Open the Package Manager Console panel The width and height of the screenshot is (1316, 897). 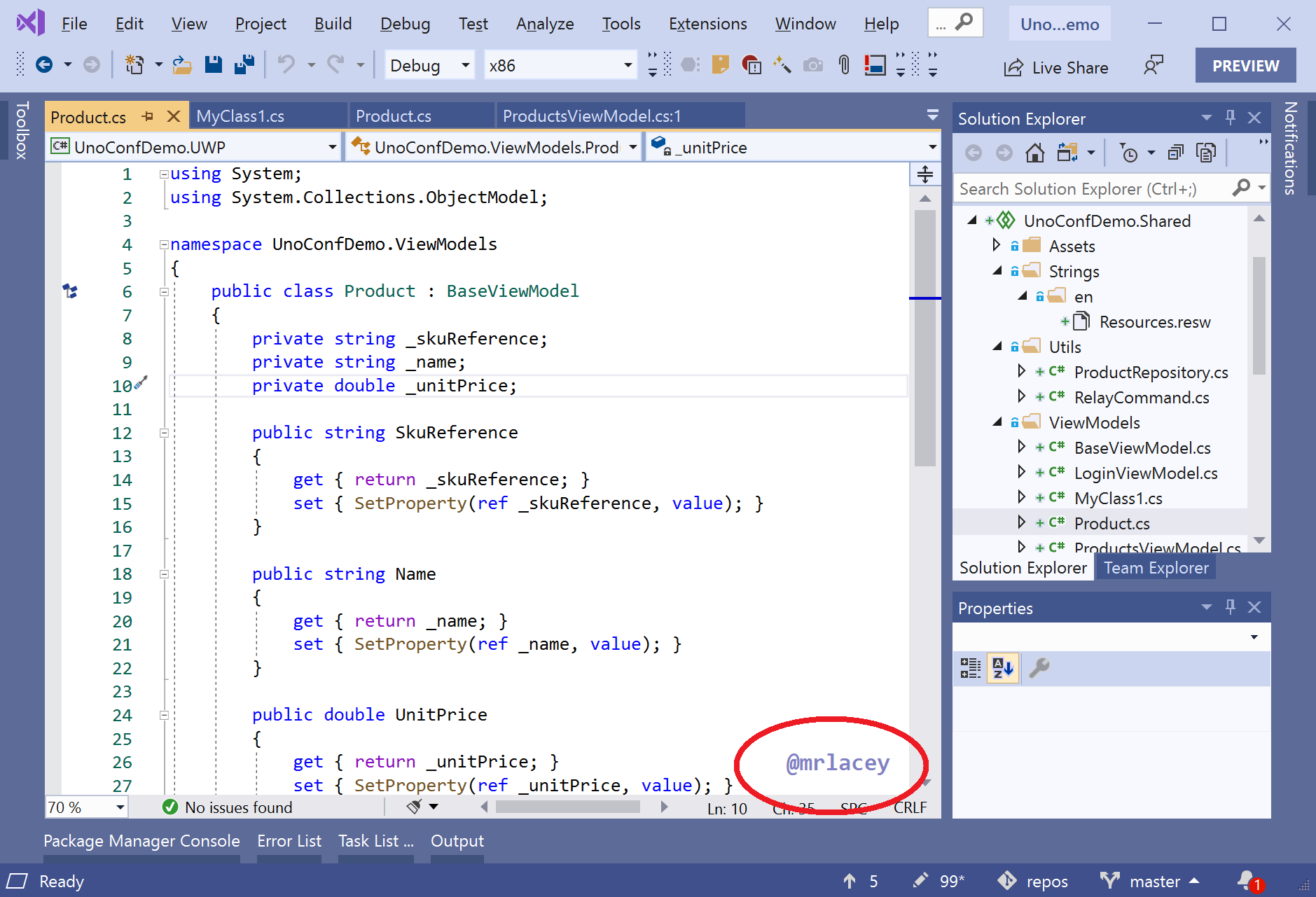coord(141,841)
